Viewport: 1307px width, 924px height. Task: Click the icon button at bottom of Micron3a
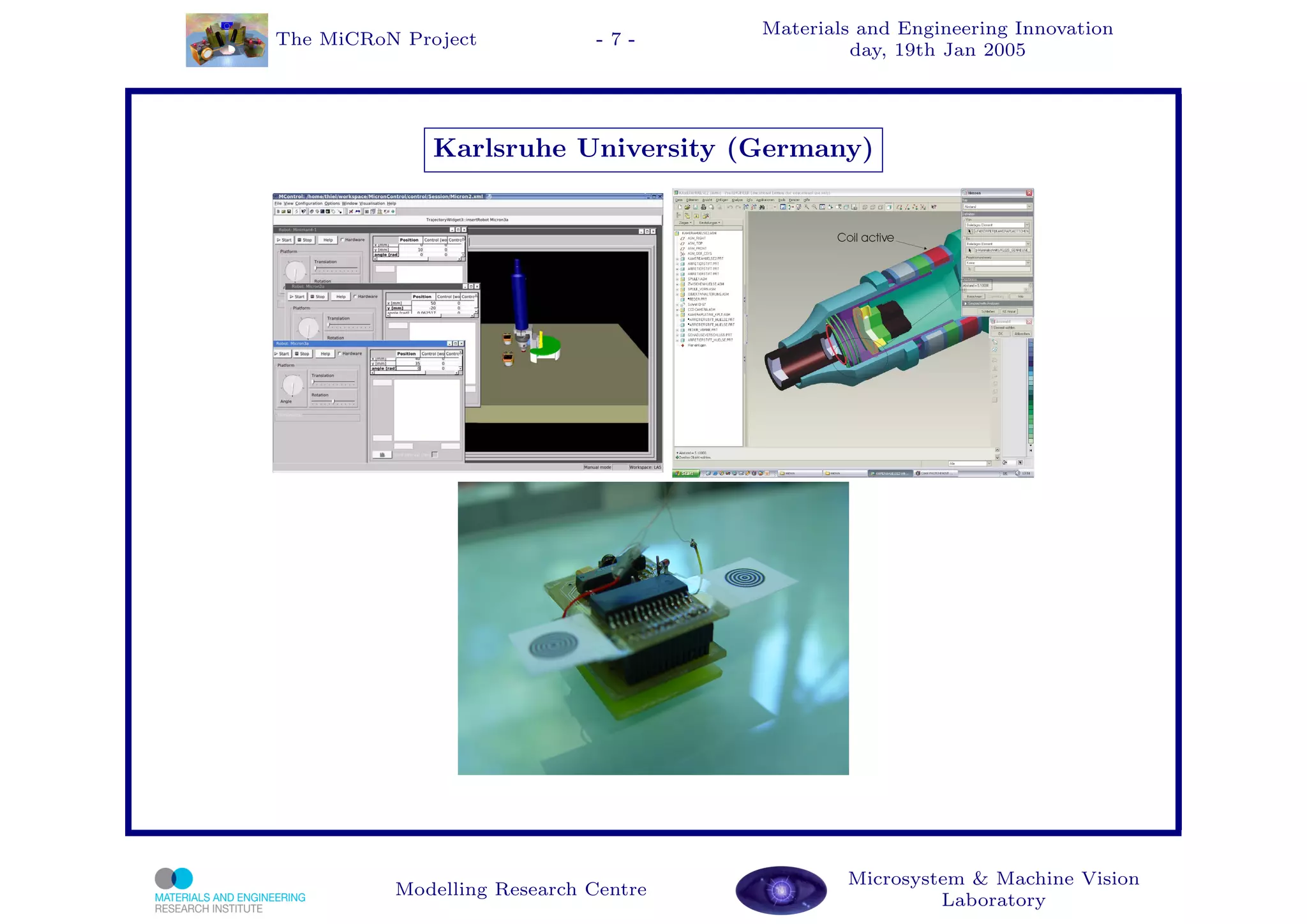(x=382, y=454)
